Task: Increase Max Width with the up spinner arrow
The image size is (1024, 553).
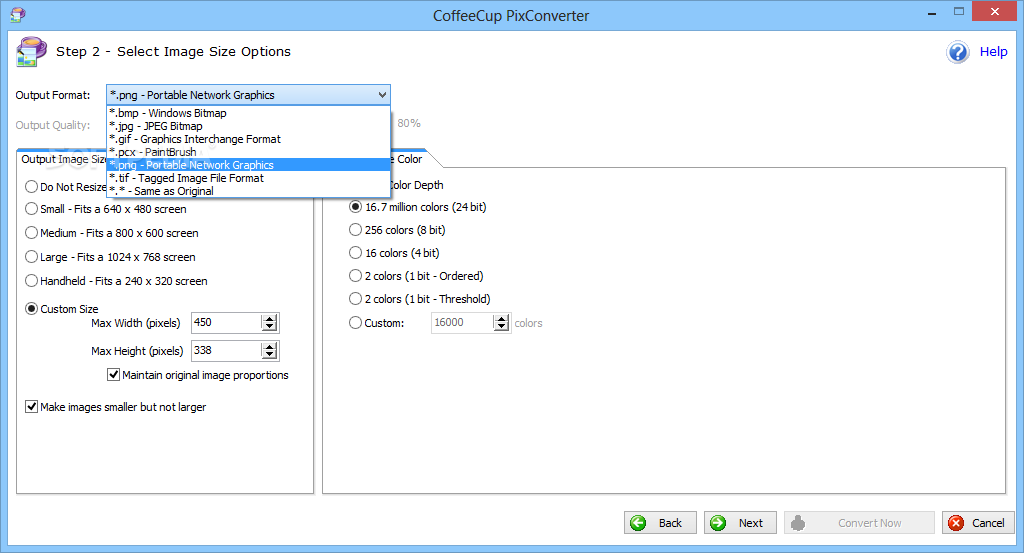Action: tap(269, 319)
